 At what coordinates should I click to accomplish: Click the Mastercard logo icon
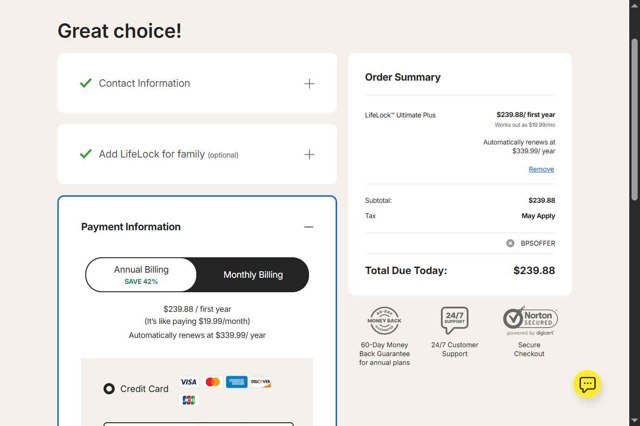pyautogui.click(x=212, y=382)
